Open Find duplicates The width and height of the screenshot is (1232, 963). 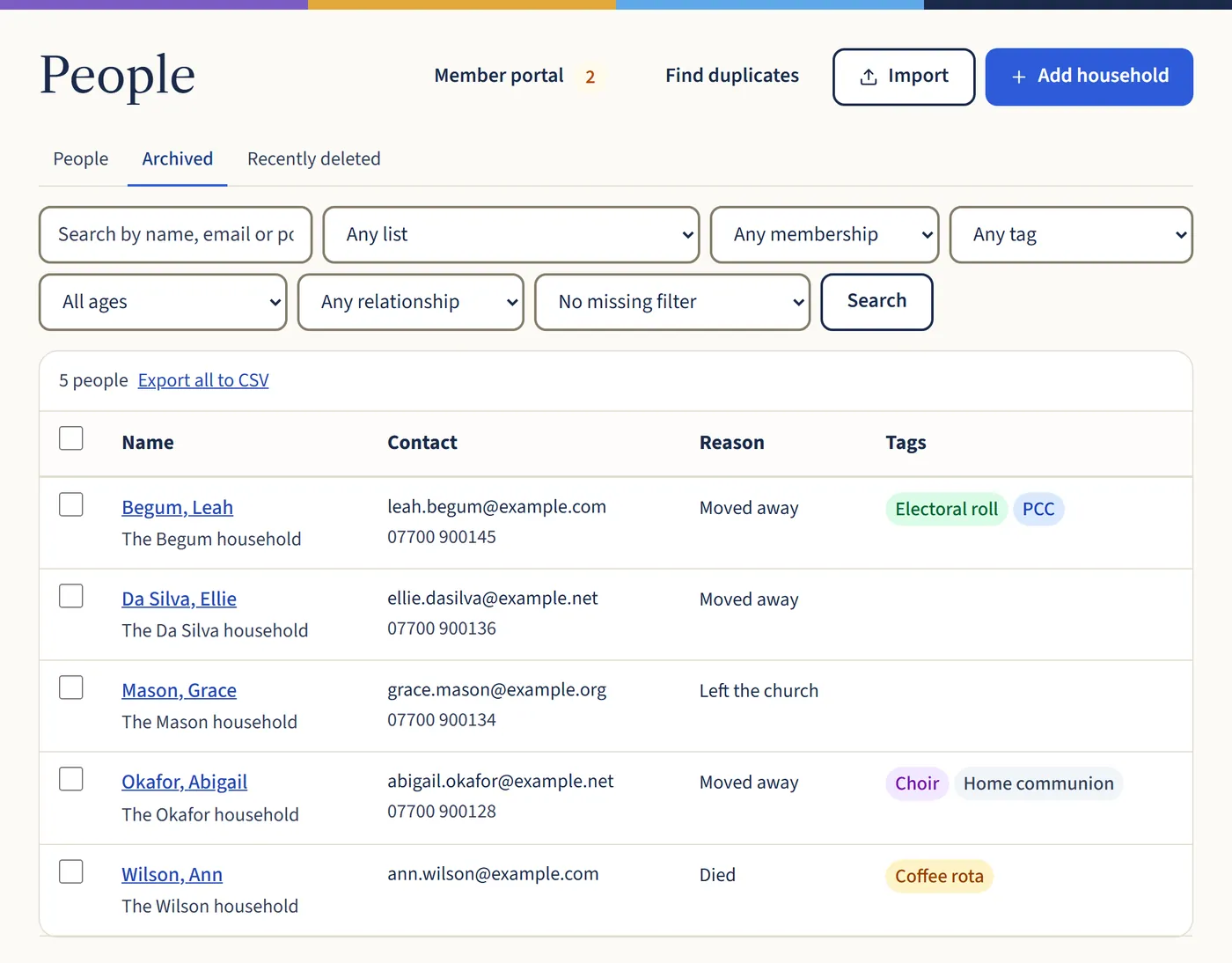click(x=732, y=76)
